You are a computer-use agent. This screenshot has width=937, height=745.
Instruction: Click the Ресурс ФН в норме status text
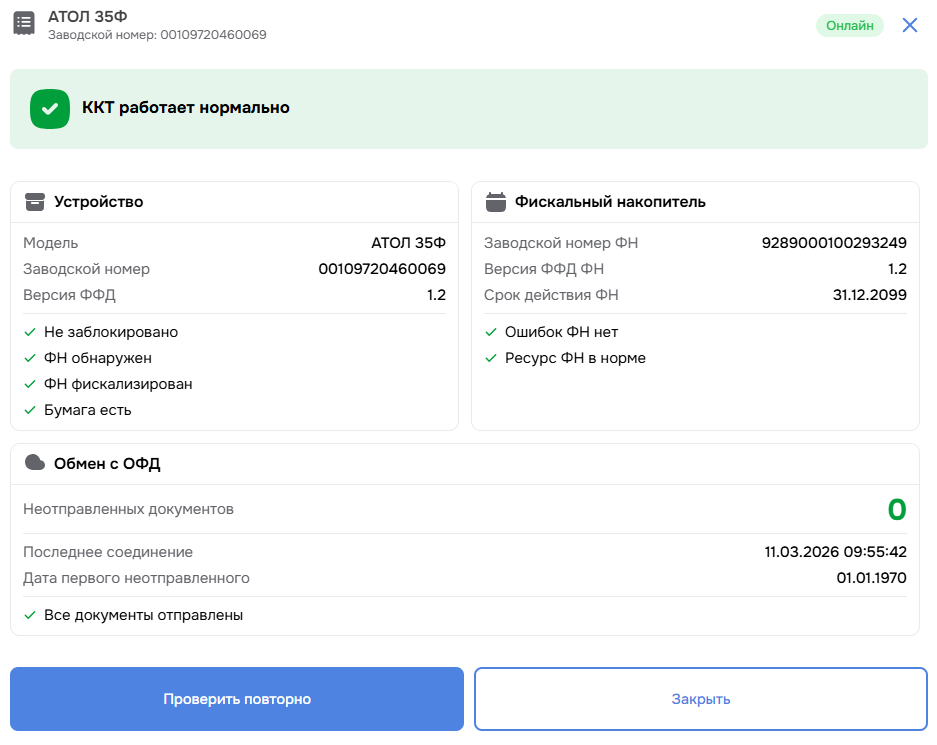575,358
